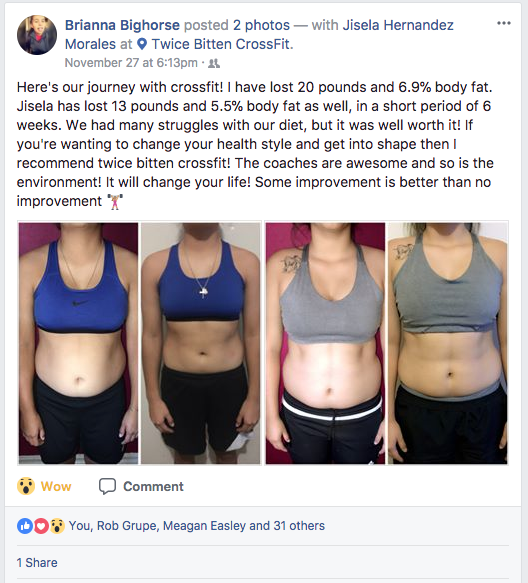Open the first blue sports bra photo
528x583 pixels.
coord(78,343)
